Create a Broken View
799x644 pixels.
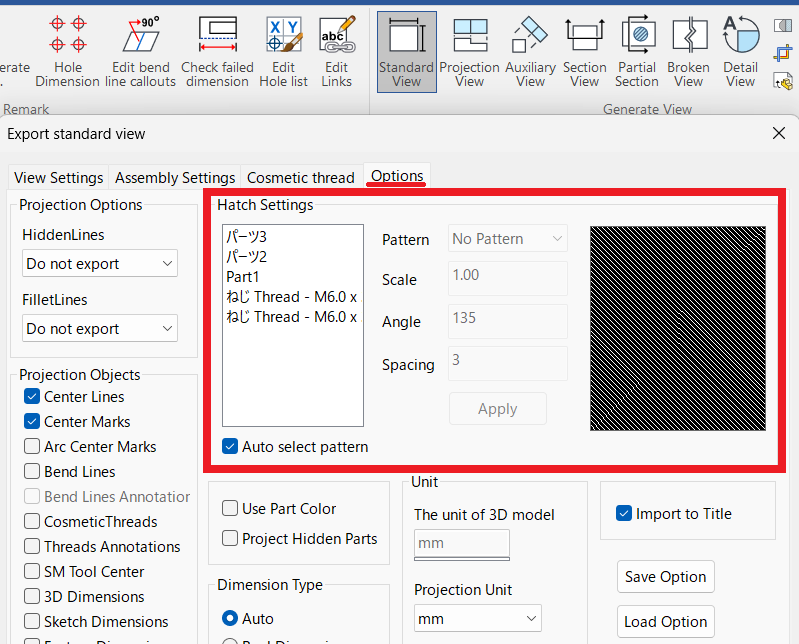pyautogui.click(x=688, y=51)
